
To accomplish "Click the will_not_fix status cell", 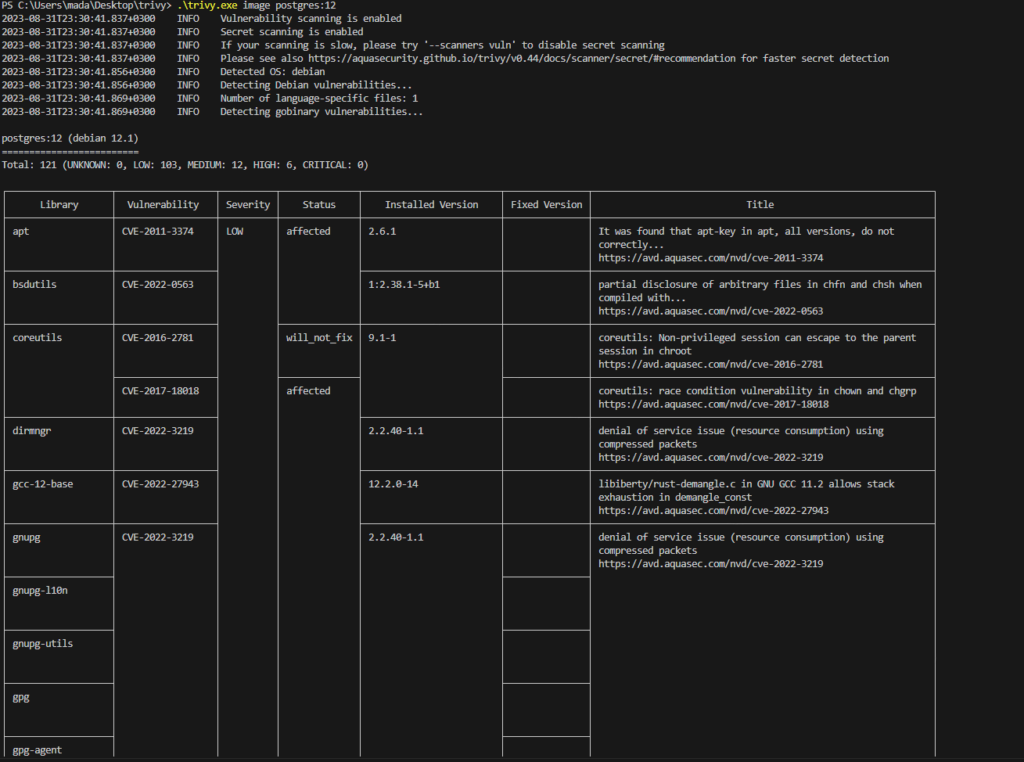I will click(319, 338).
